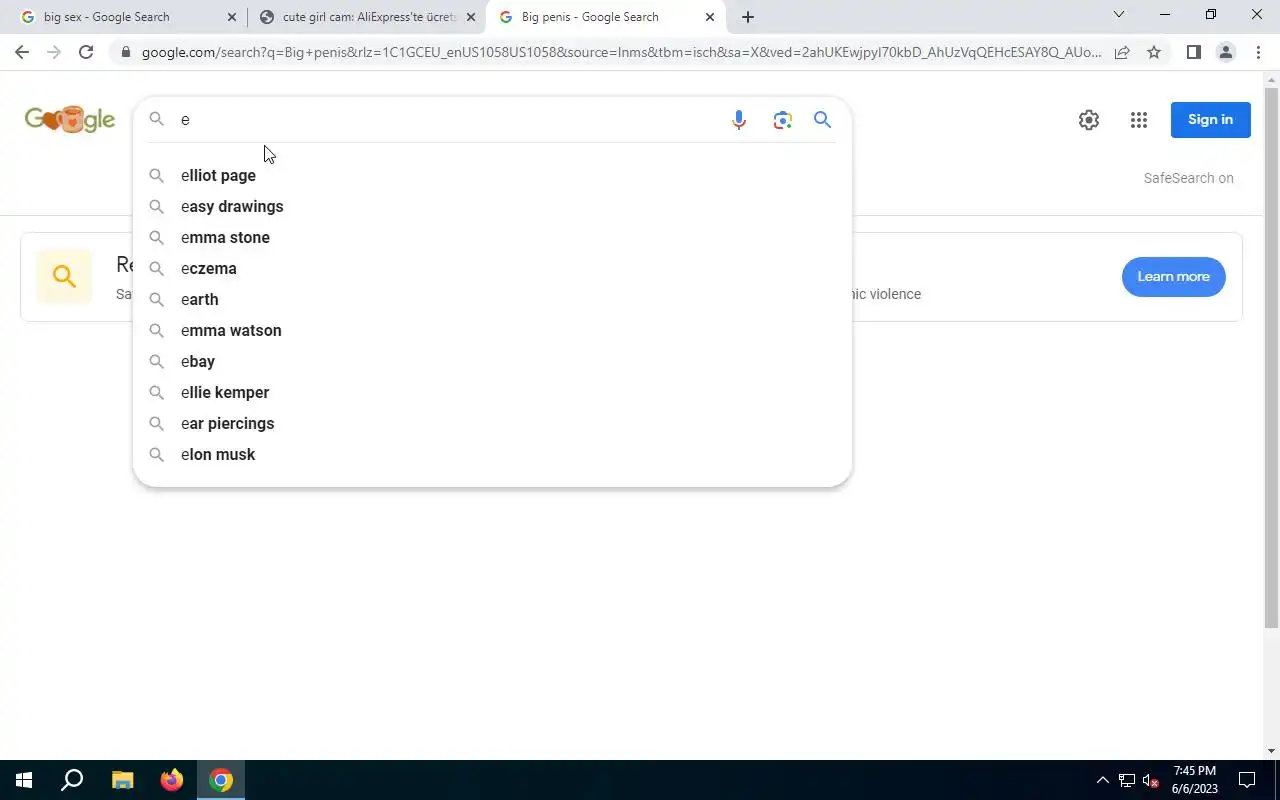Image resolution: width=1280 pixels, height=800 pixels.
Task: Open the Google apps grid
Action: (x=1139, y=120)
